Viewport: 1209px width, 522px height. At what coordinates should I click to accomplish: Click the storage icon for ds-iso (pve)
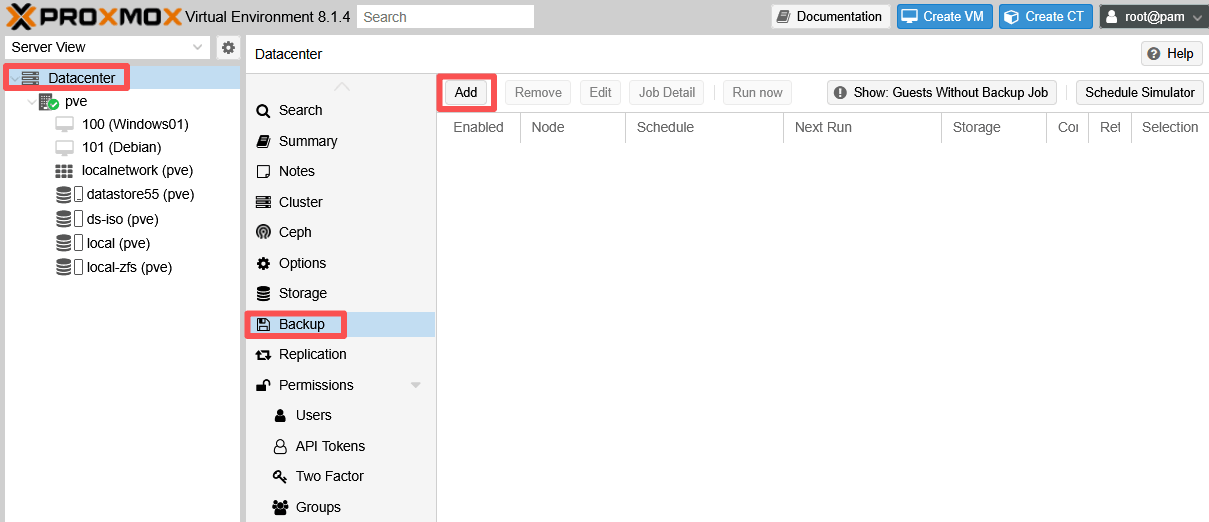69,219
